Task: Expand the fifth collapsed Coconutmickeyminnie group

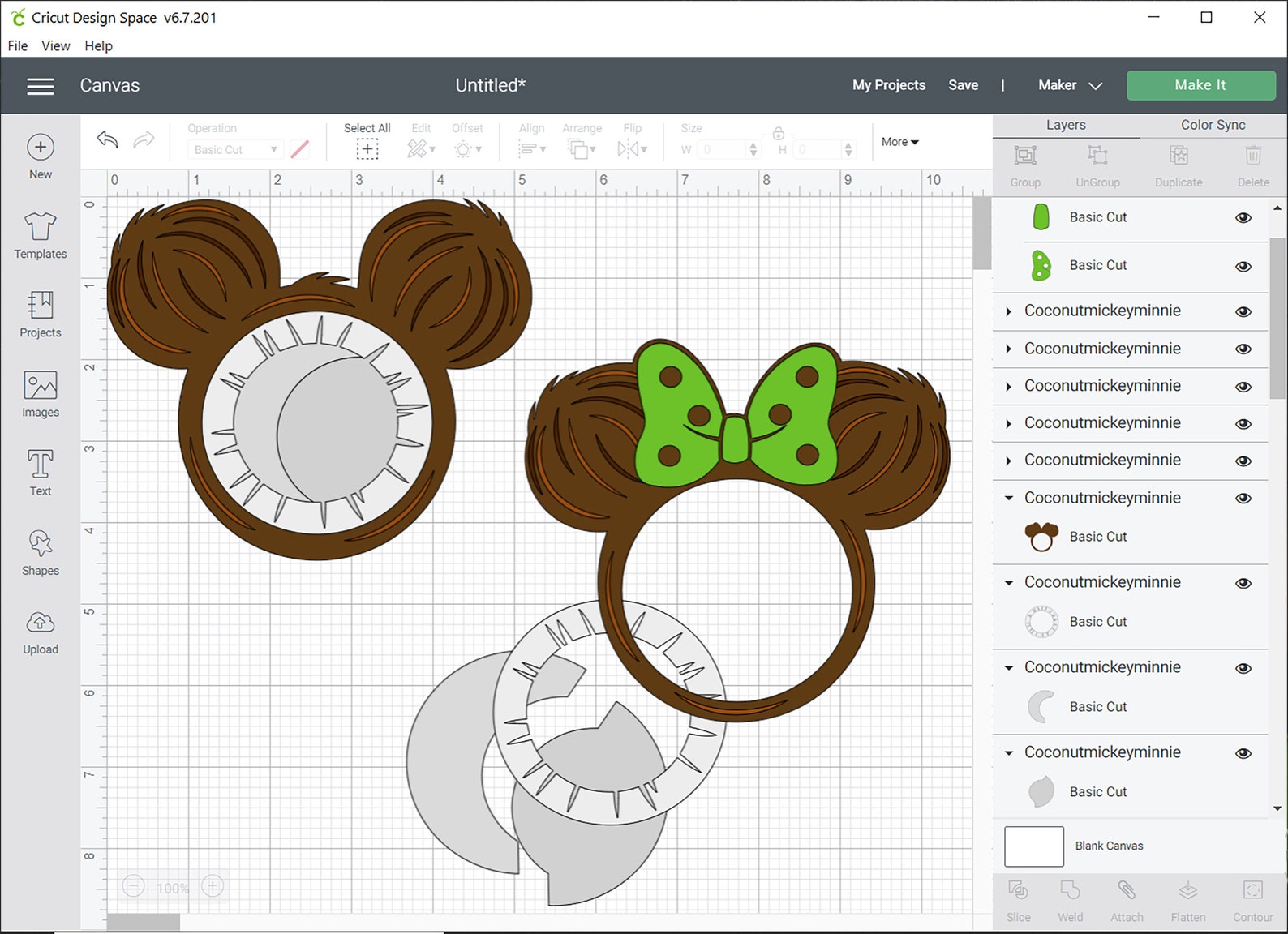Action: 1009,461
